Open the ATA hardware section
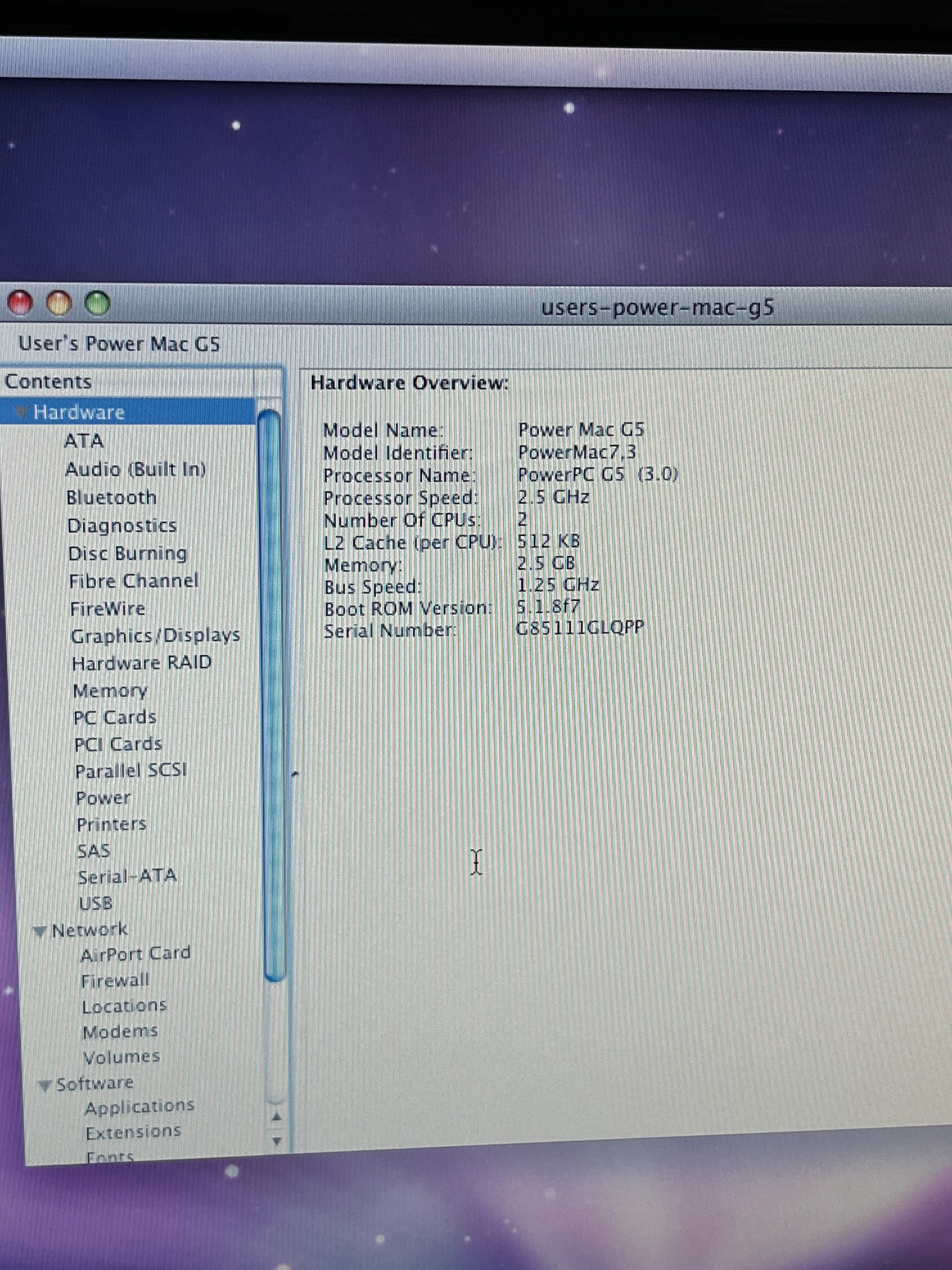This screenshot has width=952, height=1270. pos(84,441)
